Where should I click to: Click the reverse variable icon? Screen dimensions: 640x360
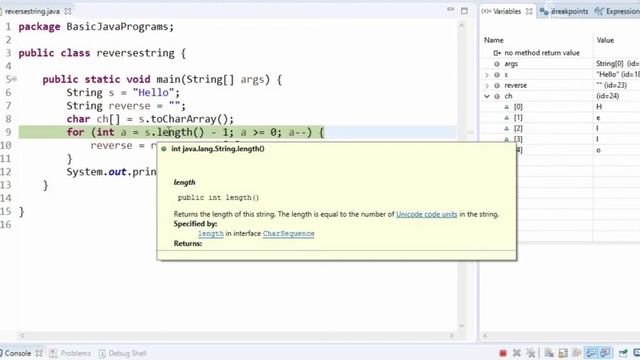(x=497, y=86)
